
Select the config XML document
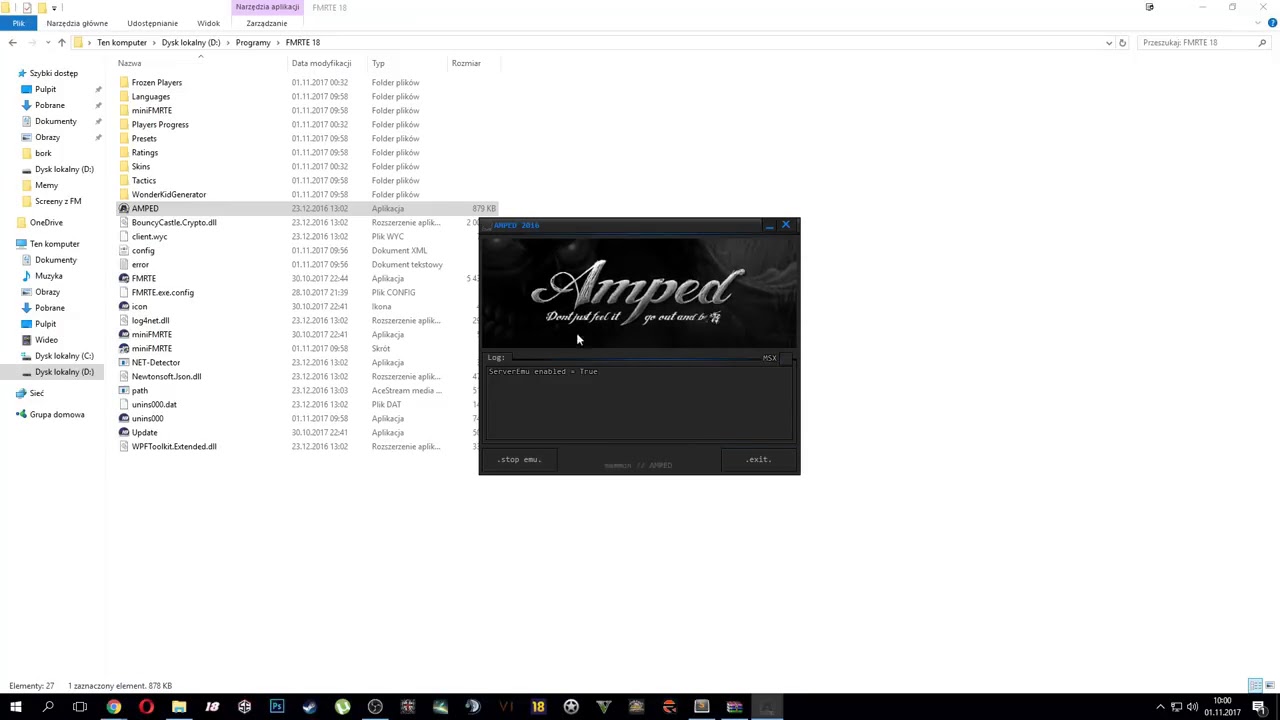point(143,251)
